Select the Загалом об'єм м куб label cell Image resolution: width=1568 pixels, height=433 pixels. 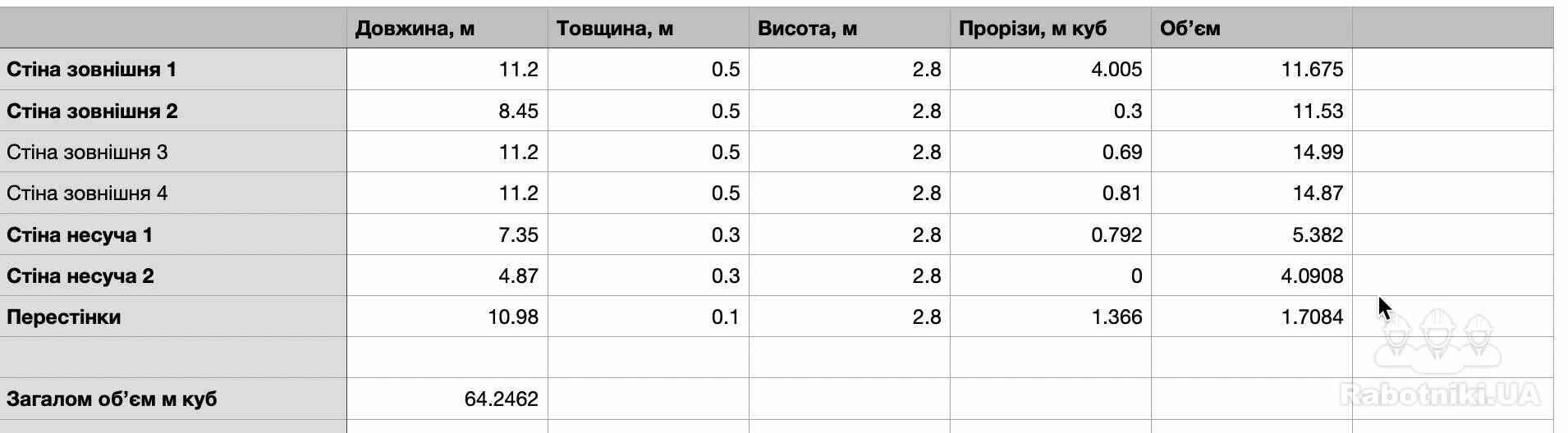(173, 399)
